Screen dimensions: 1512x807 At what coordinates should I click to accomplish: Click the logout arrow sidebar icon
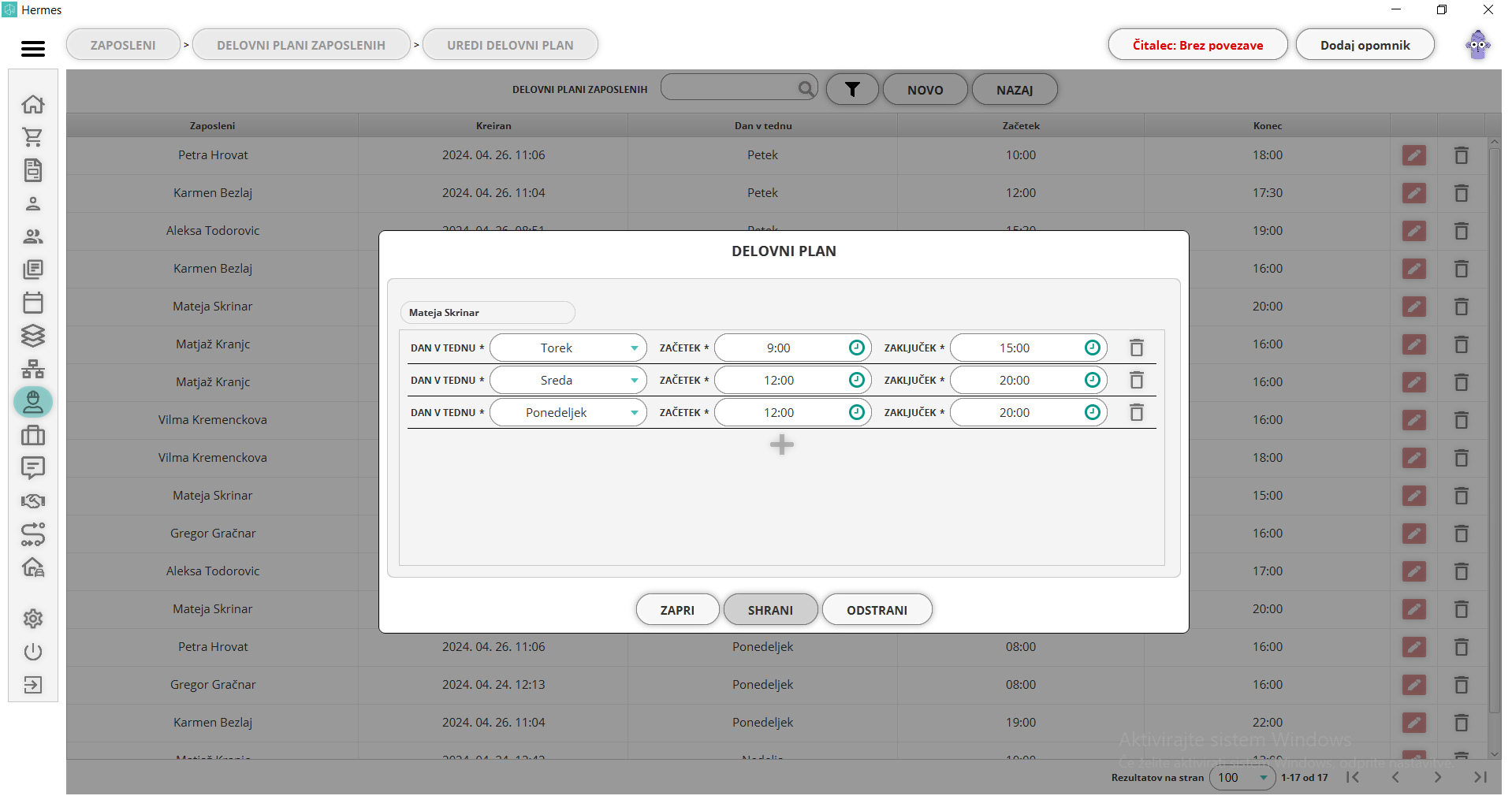pyautogui.click(x=33, y=685)
